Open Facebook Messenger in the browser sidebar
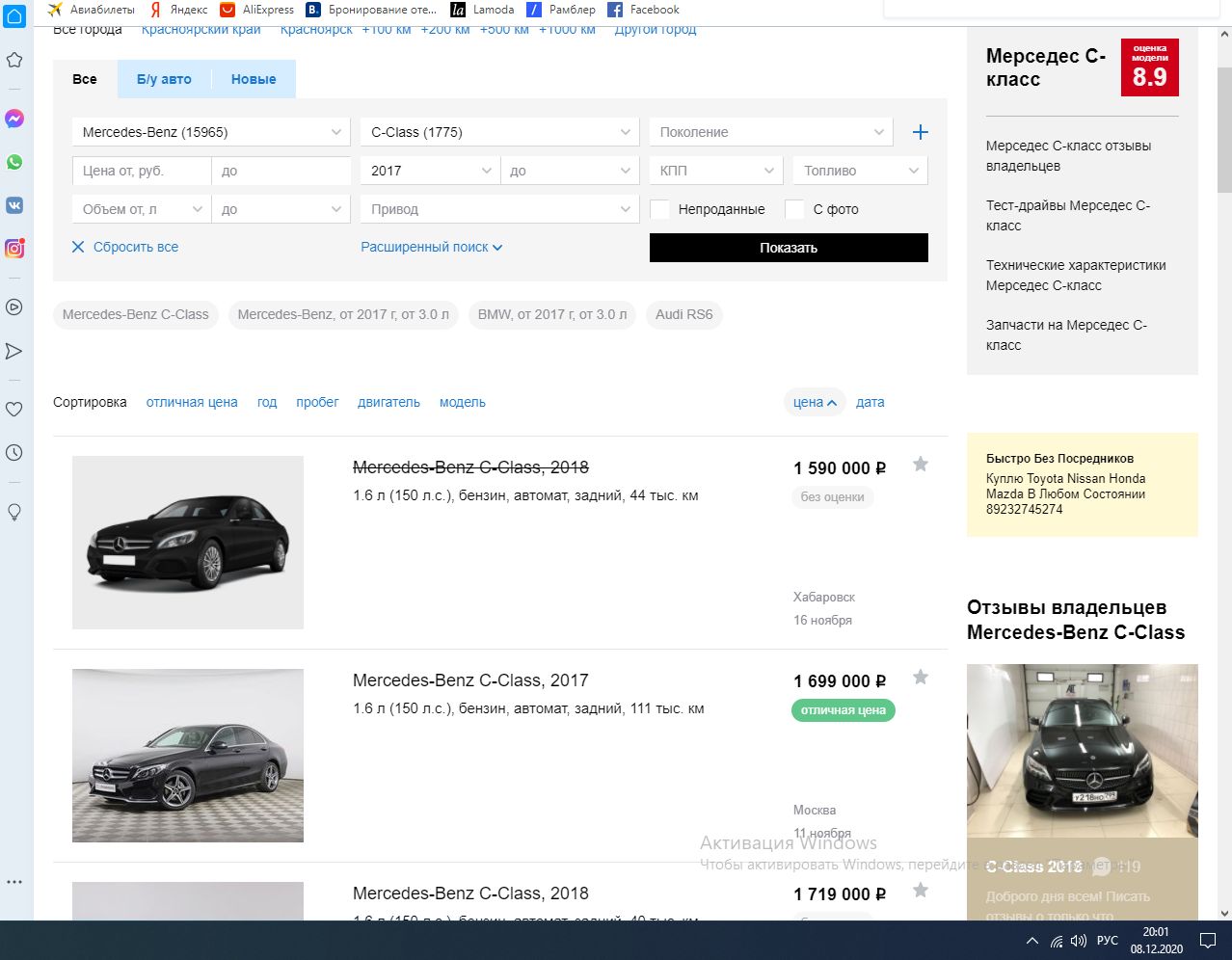 point(14,119)
